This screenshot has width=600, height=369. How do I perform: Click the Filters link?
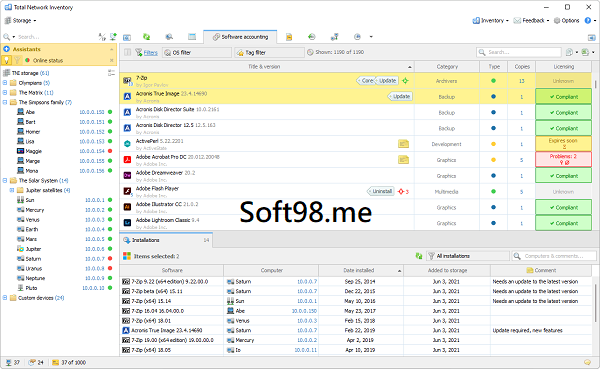click(x=150, y=52)
